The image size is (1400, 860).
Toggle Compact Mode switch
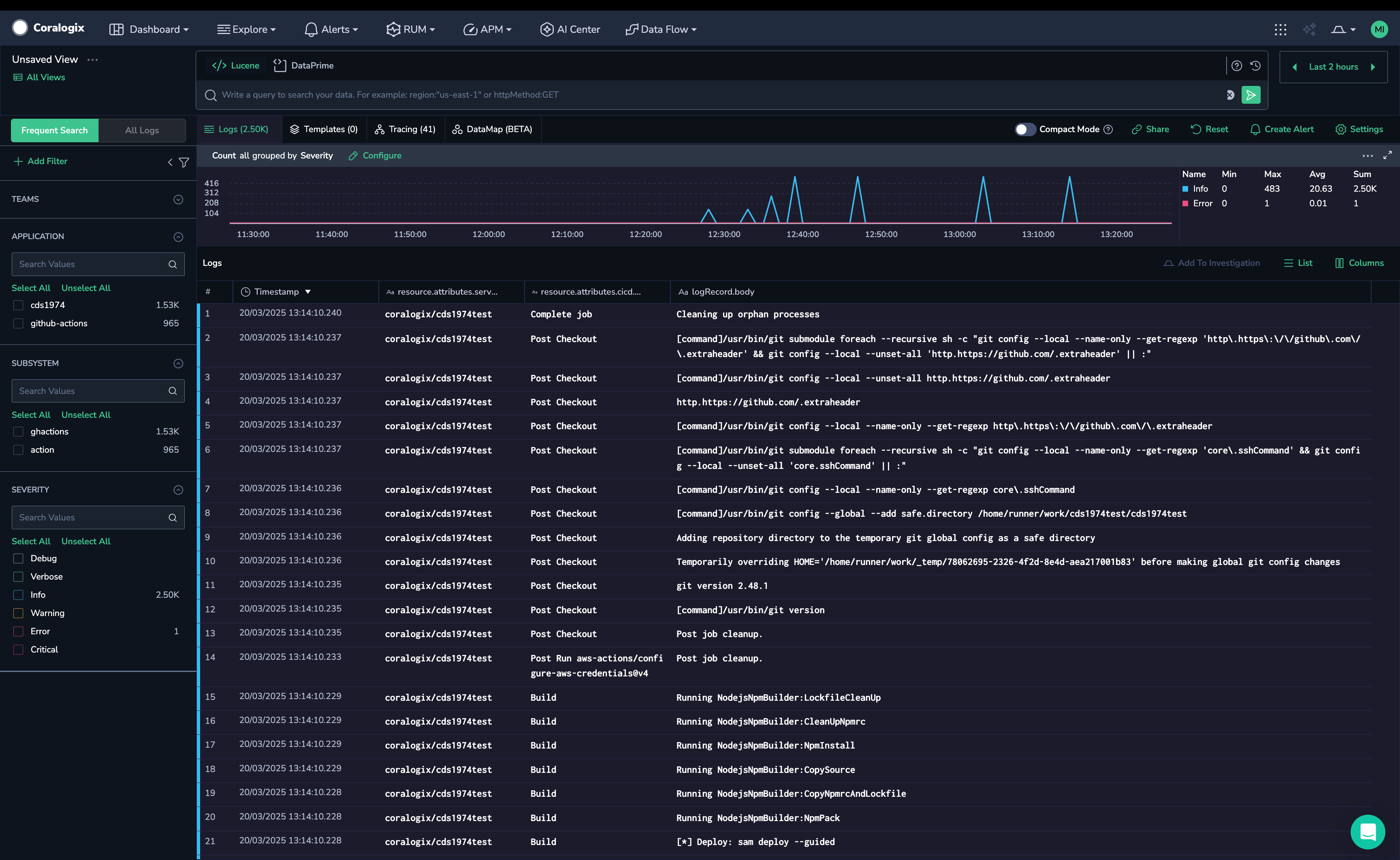coord(1025,130)
